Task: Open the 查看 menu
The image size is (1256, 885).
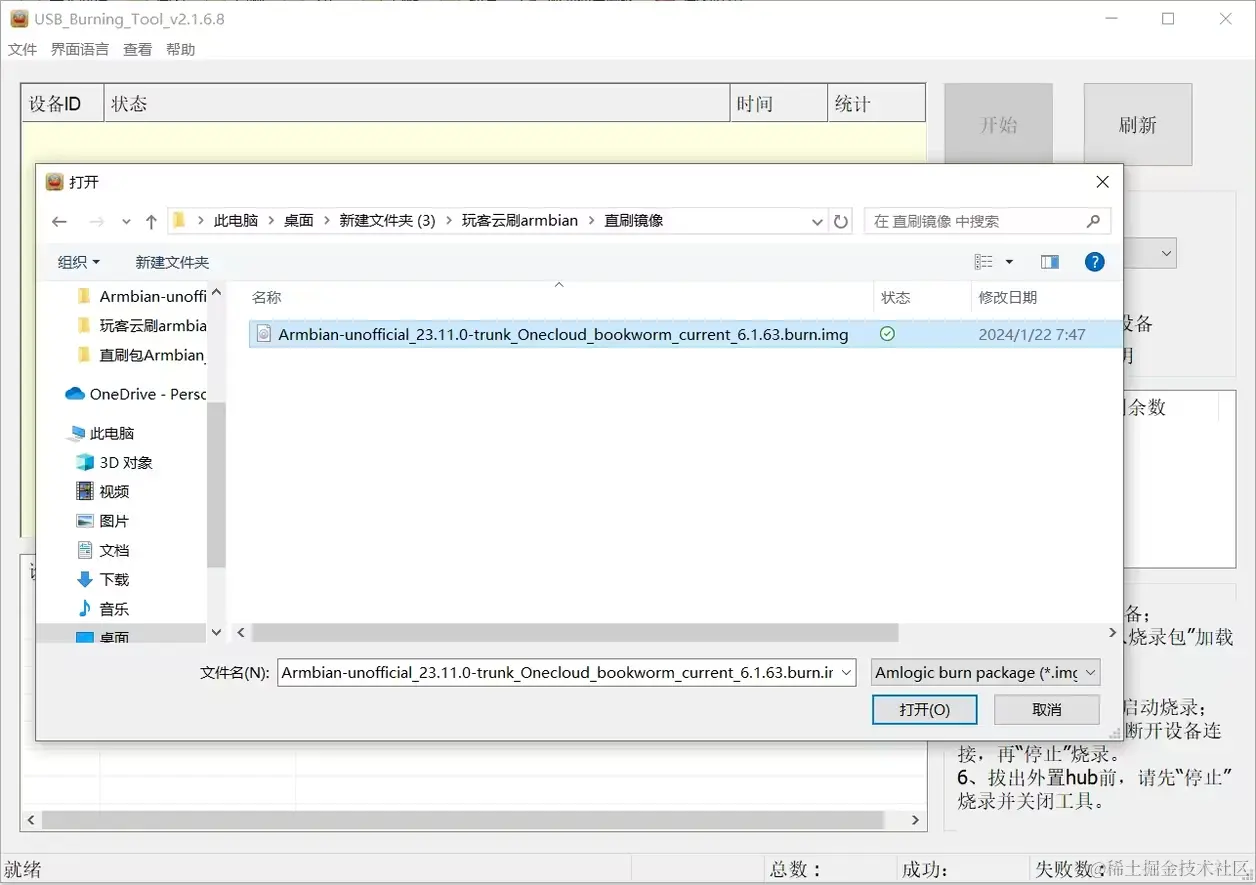Action: [137, 49]
